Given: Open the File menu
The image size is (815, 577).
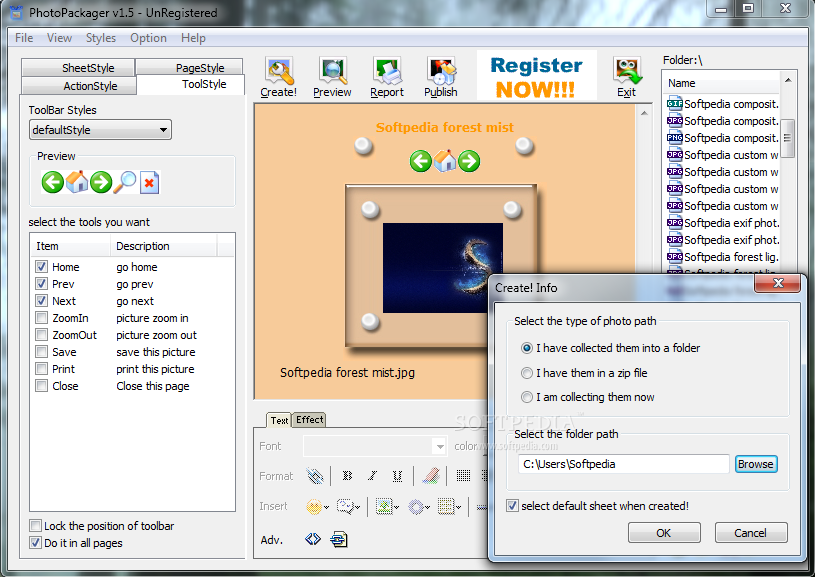Looking at the screenshot, I should pyautogui.click(x=24, y=38).
